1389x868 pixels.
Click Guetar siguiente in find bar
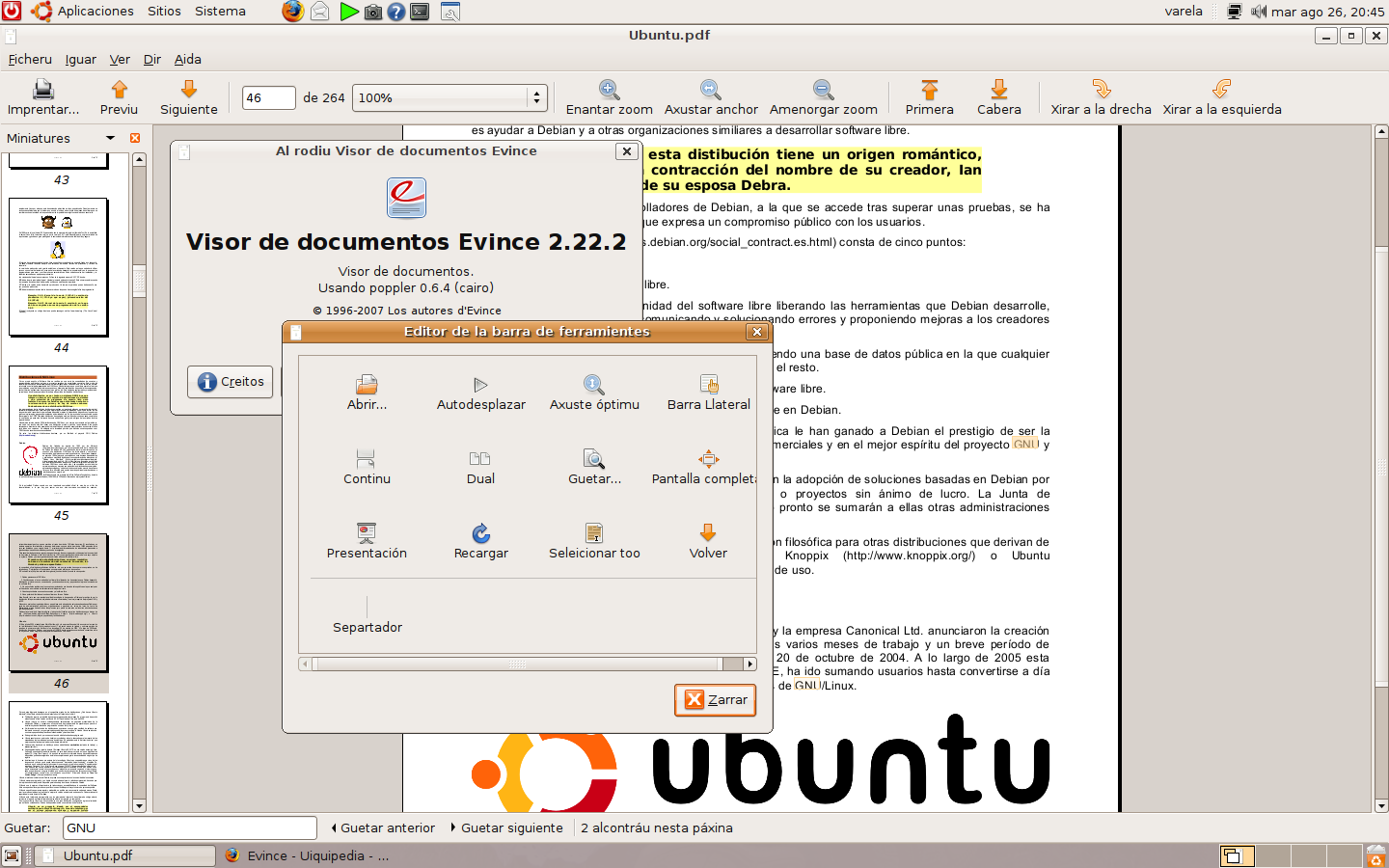click(x=506, y=827)
